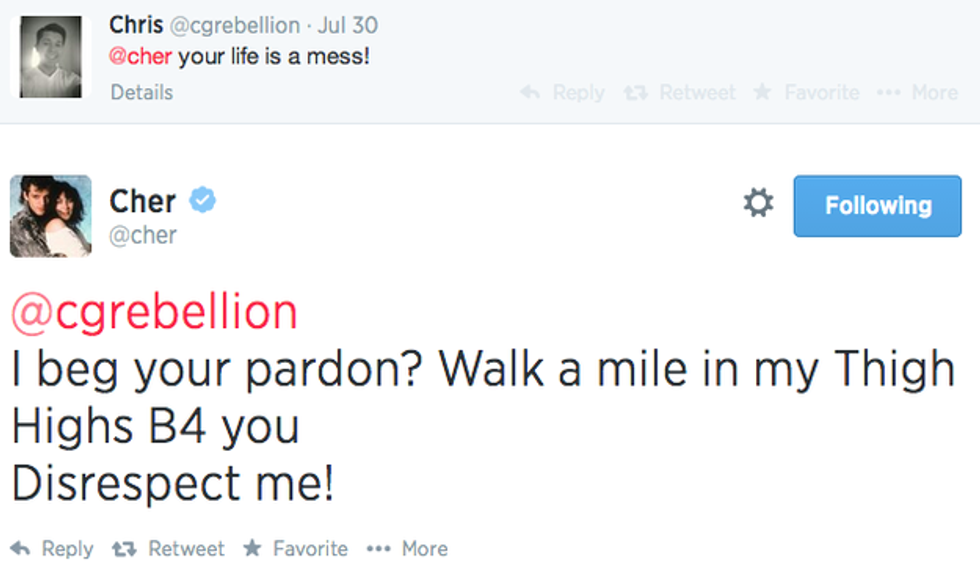Expand Details on Chris's tweet

pyautogui.click(x=141, y=93)
